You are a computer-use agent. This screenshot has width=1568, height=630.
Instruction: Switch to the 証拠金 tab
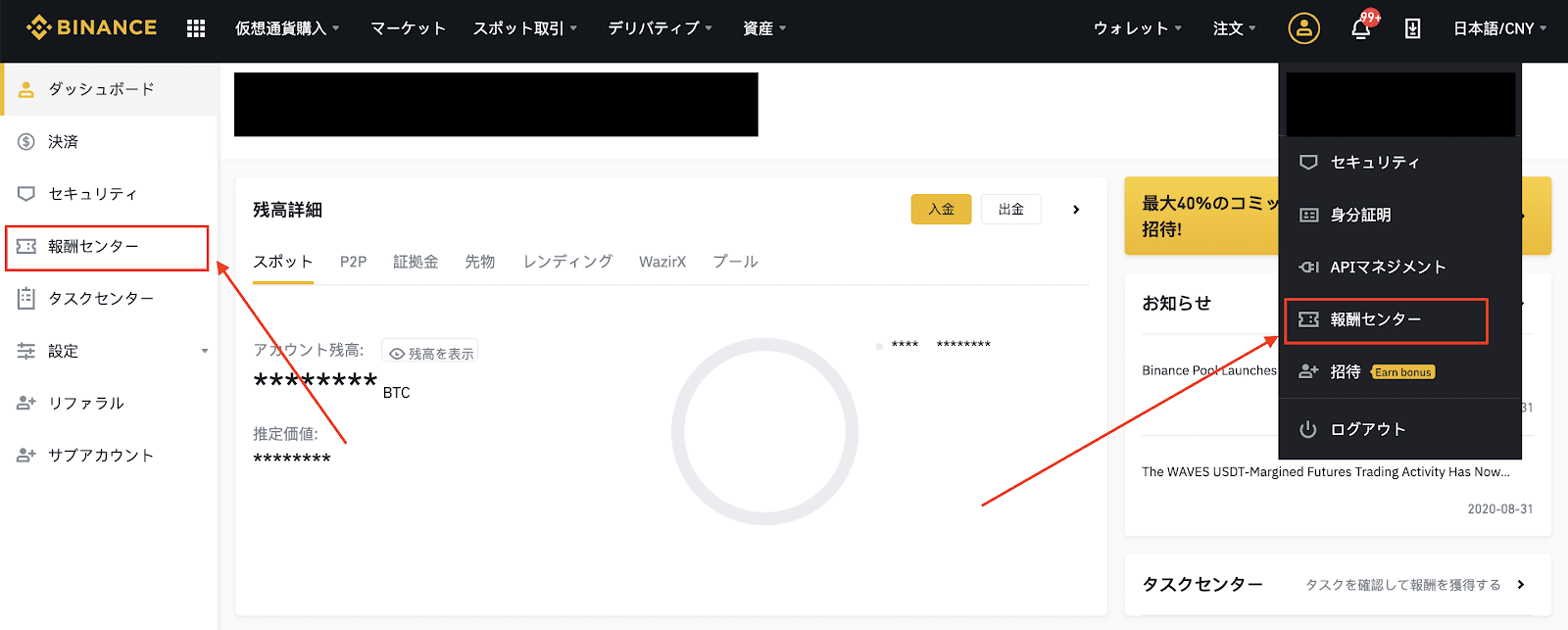pyautogui.click(x=416, y=262)
